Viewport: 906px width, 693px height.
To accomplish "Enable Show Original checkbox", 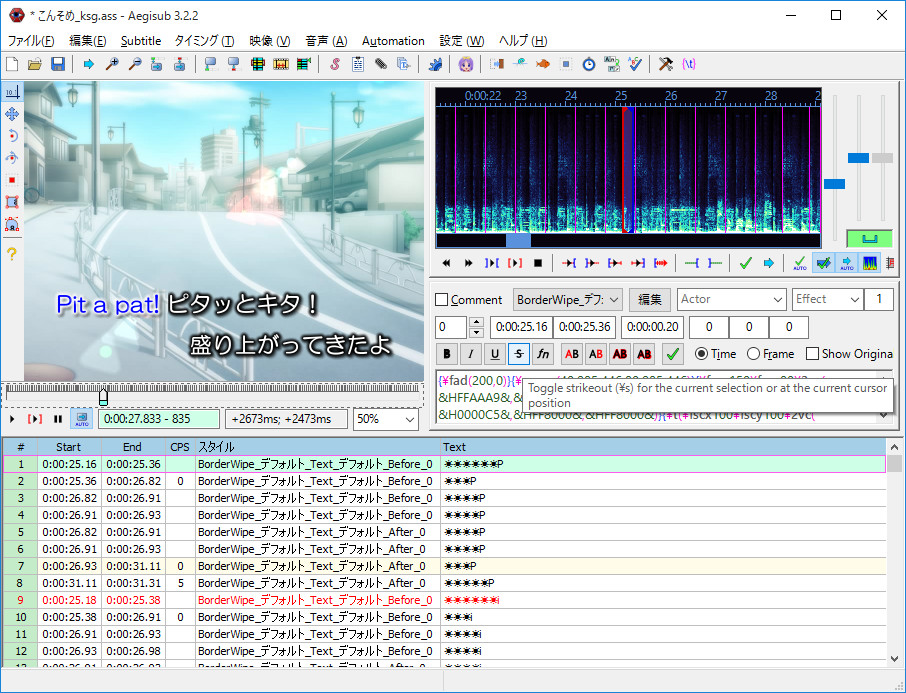I will tap(812, 354).
